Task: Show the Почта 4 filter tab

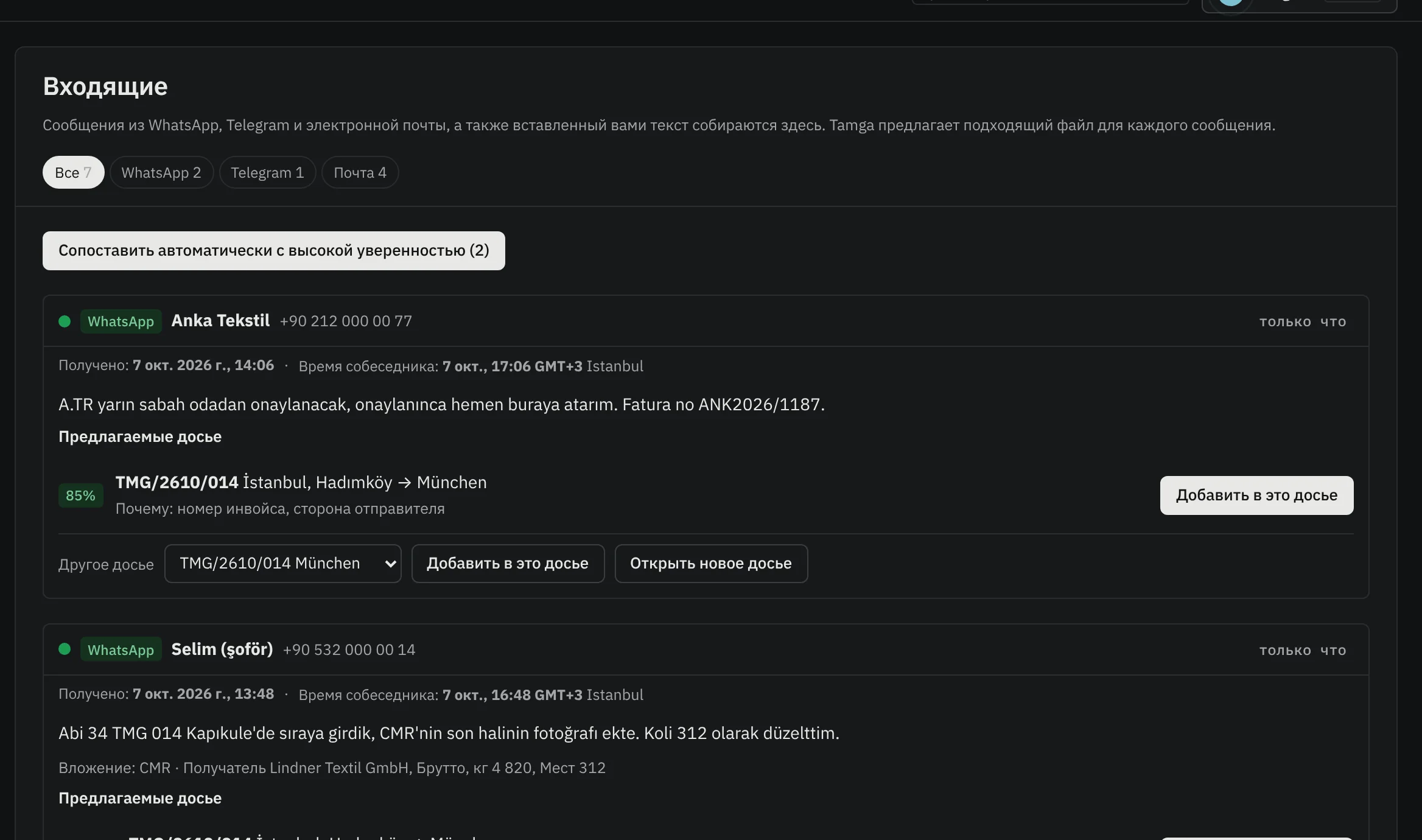Action: click(360, 172)
